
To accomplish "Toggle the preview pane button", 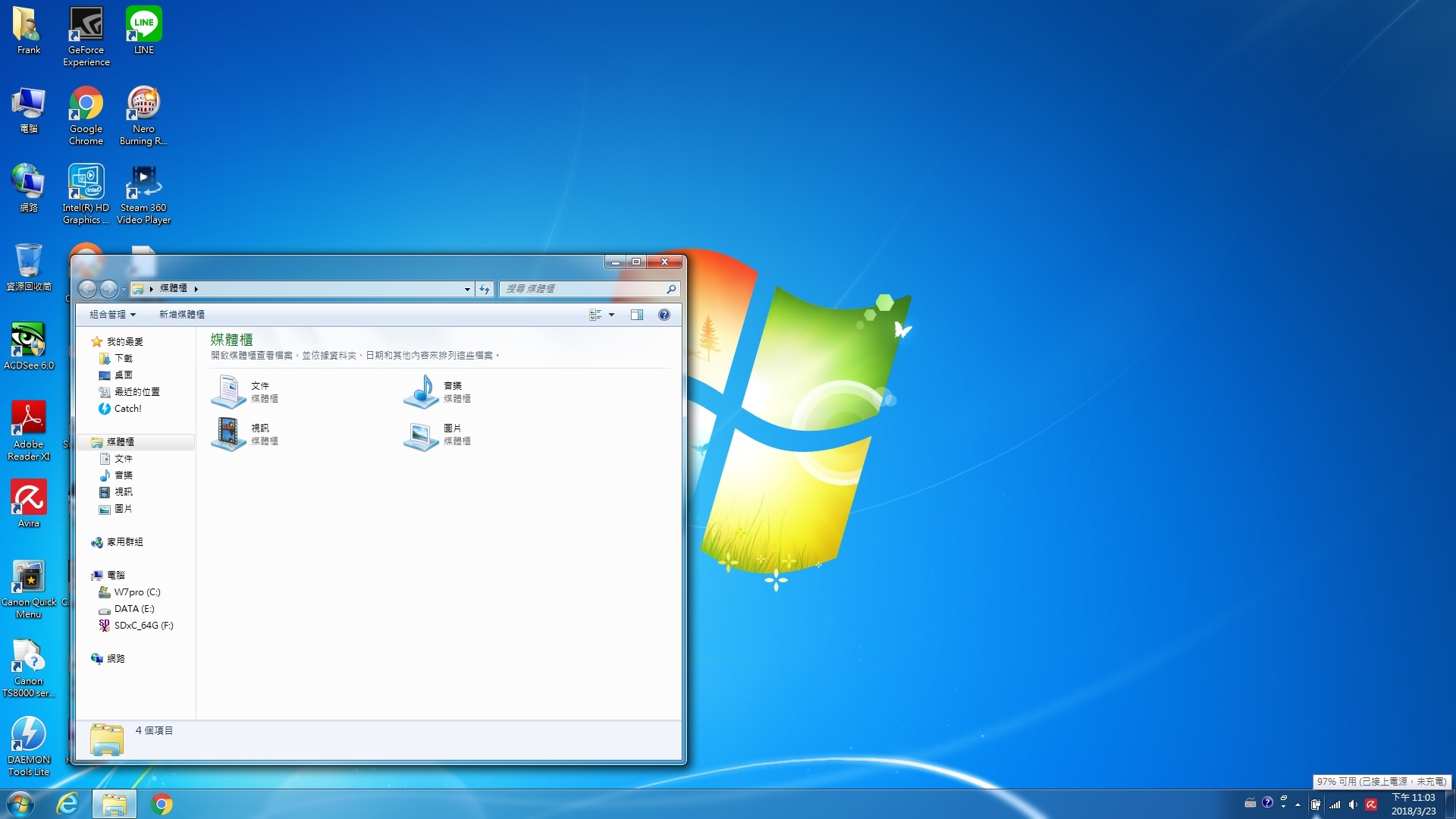I will coord(637,315).
